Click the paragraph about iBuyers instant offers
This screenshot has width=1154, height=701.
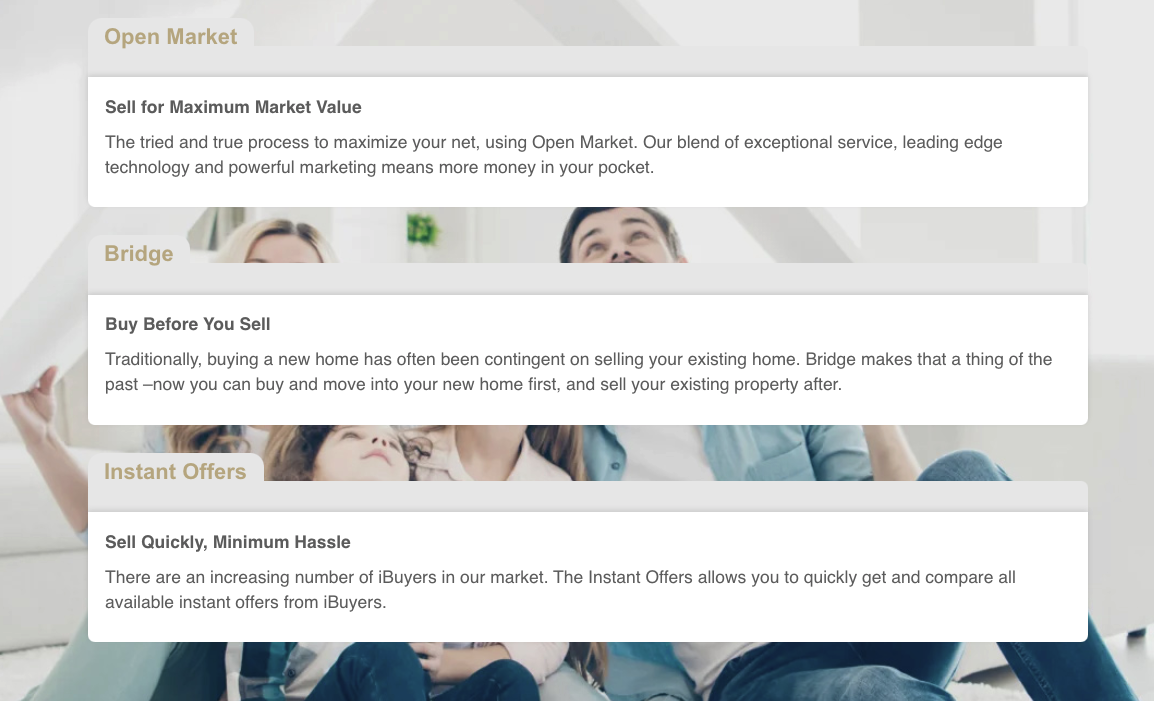560,590
